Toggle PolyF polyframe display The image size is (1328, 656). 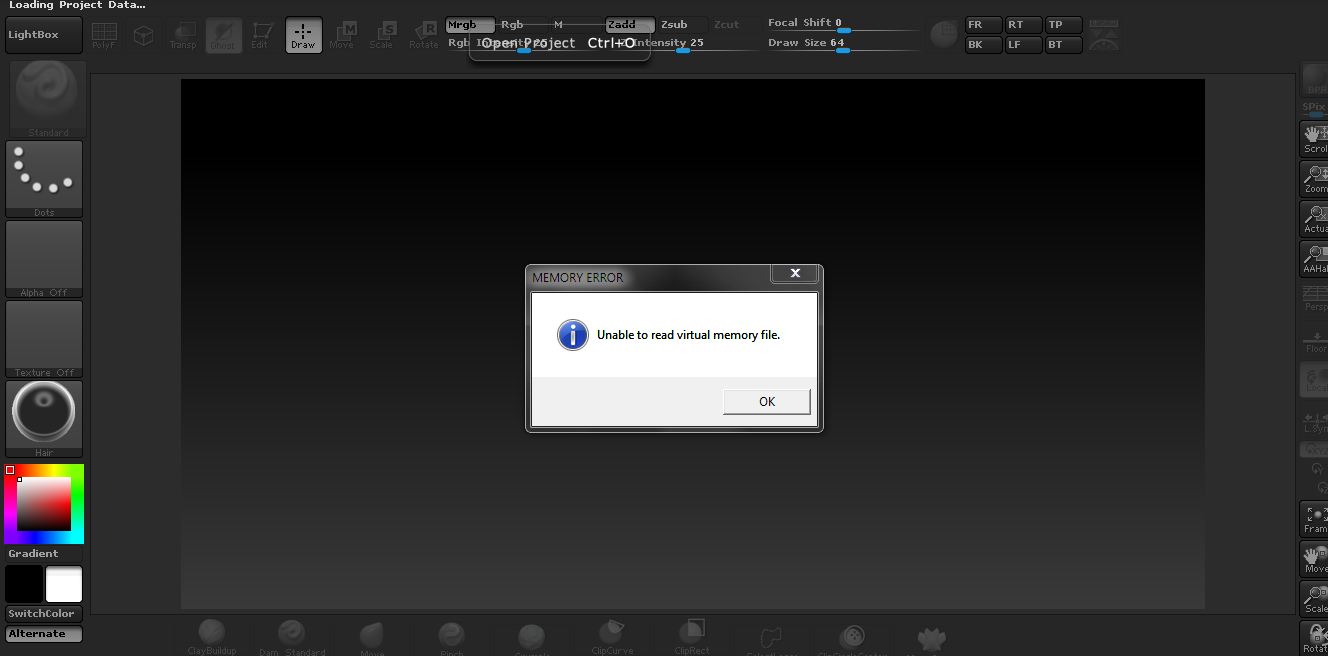[x=104, y=36]
